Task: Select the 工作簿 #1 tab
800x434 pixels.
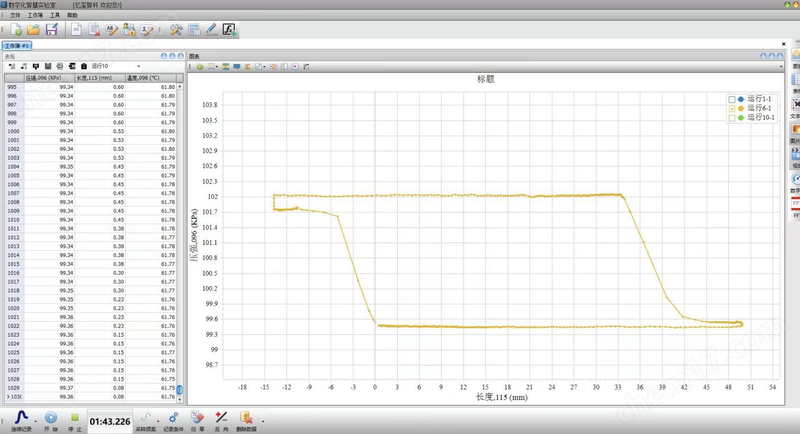Action: point(17,46)
